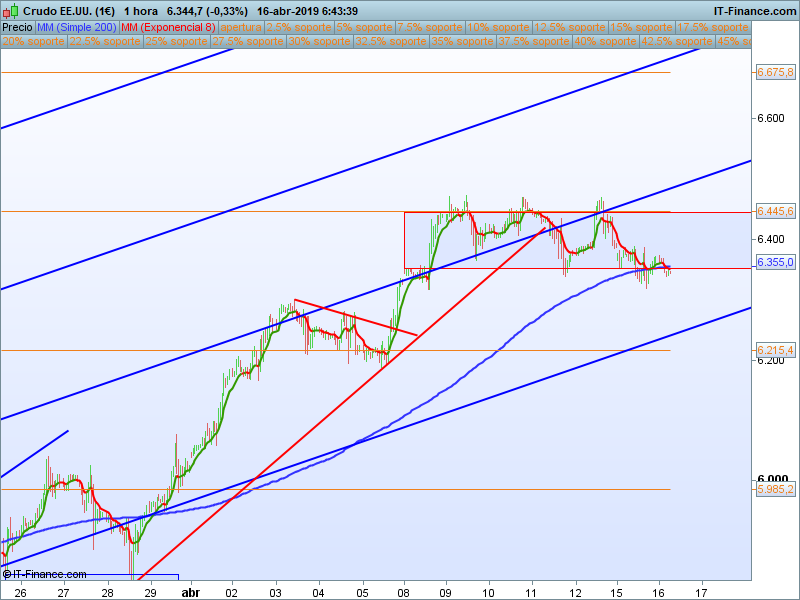This screenshot has height=600, width=800.
Task: Click the 15% soporte label
Action: point(641,28)
